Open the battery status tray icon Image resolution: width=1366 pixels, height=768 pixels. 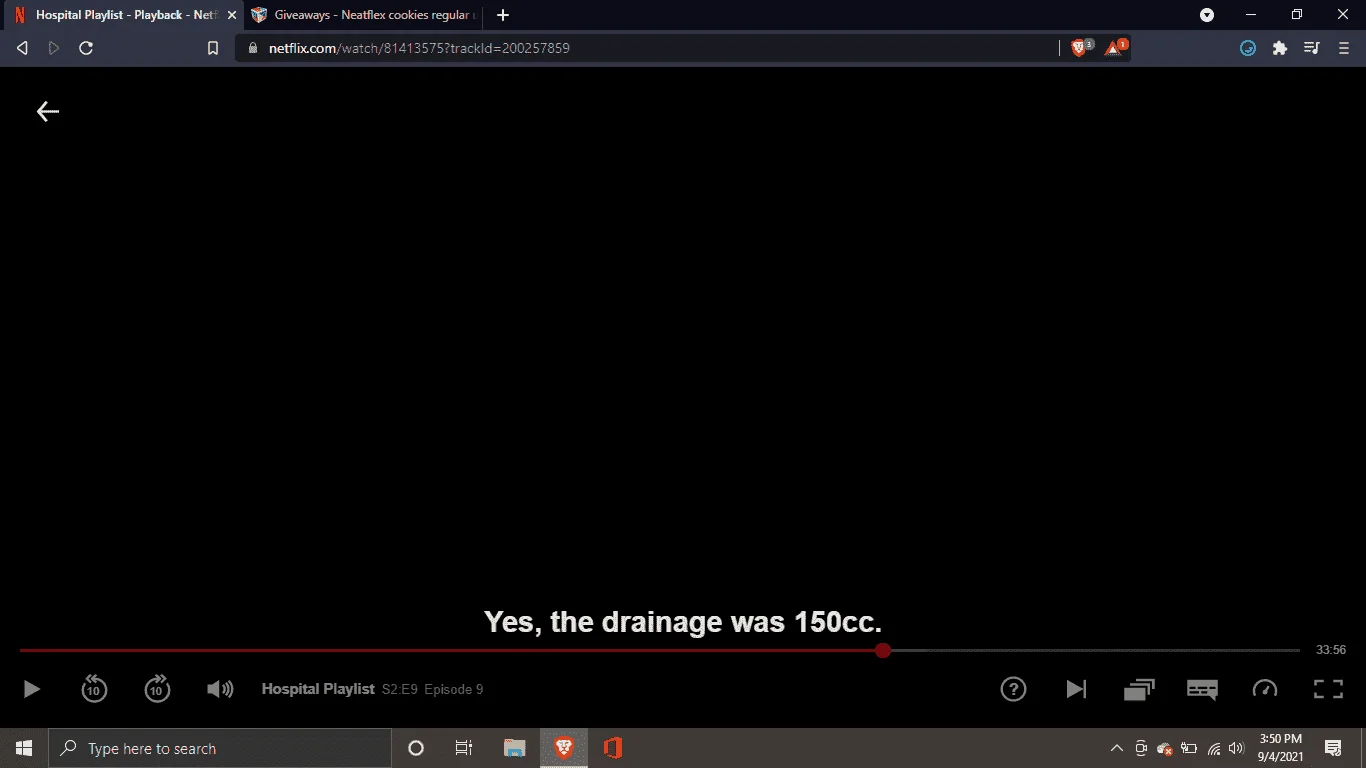pos(1189,748)
